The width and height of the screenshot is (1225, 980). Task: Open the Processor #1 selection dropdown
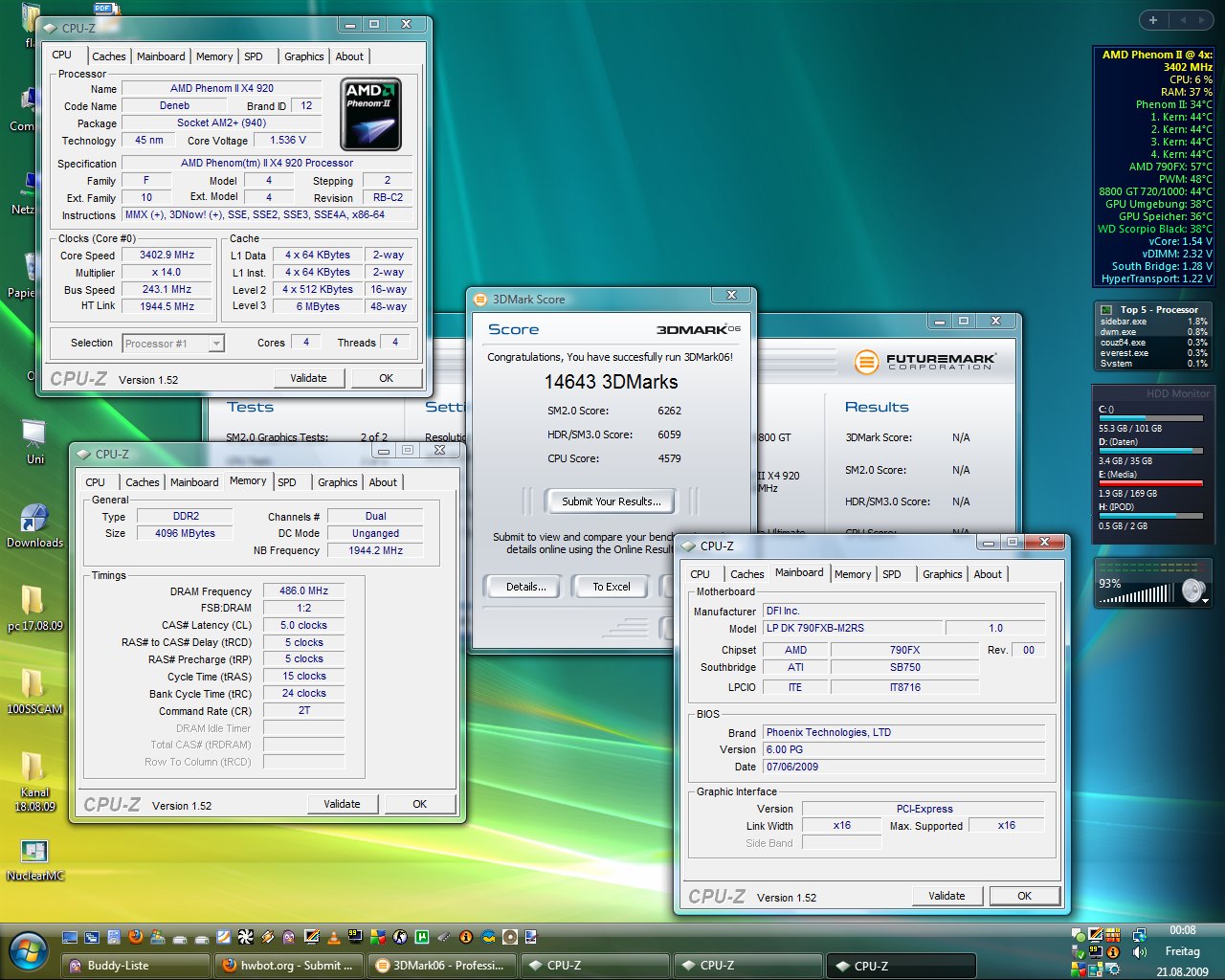pos(173,343)
